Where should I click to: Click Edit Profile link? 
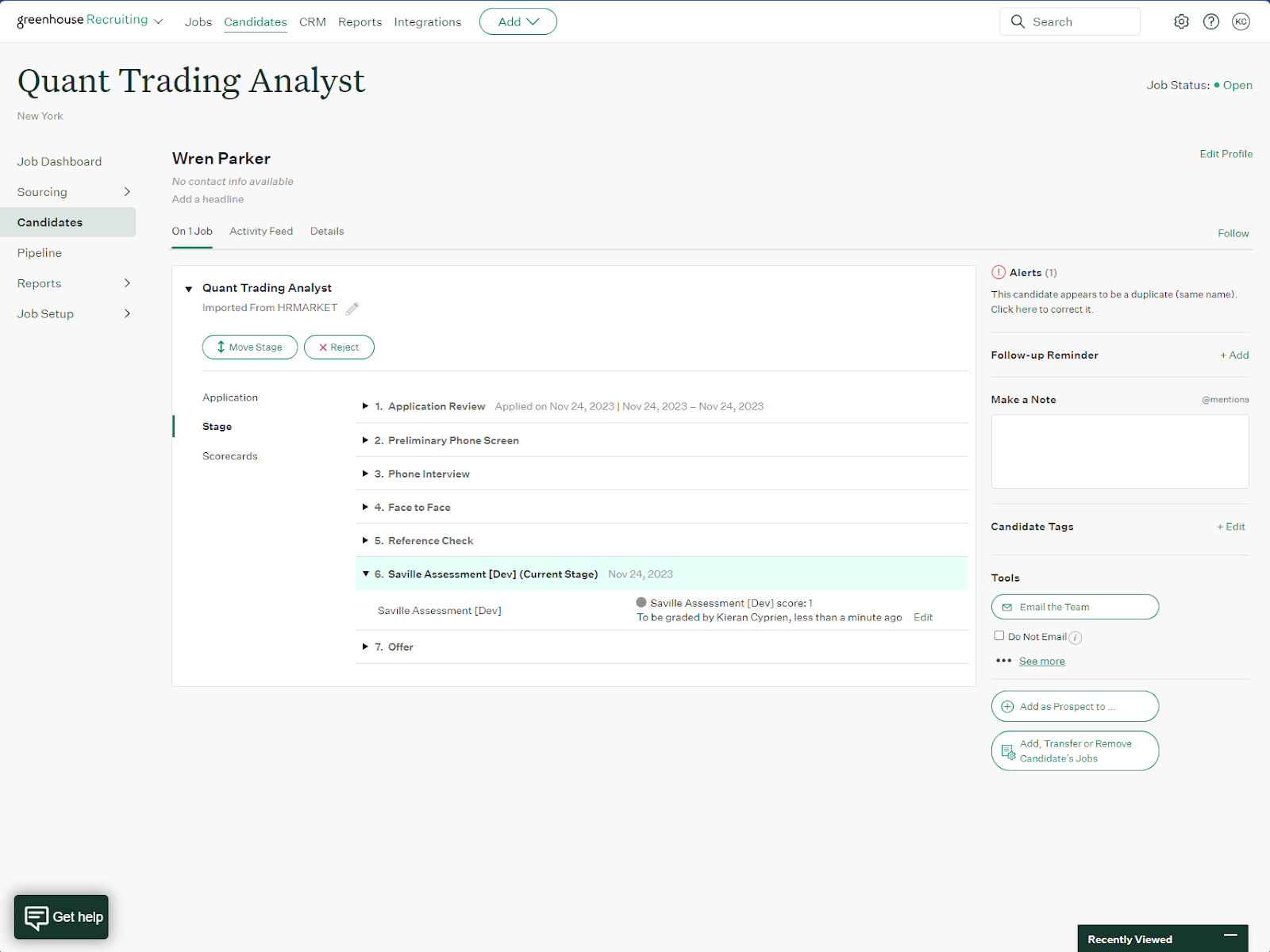pyautogui.click(x=1226, y=154)
